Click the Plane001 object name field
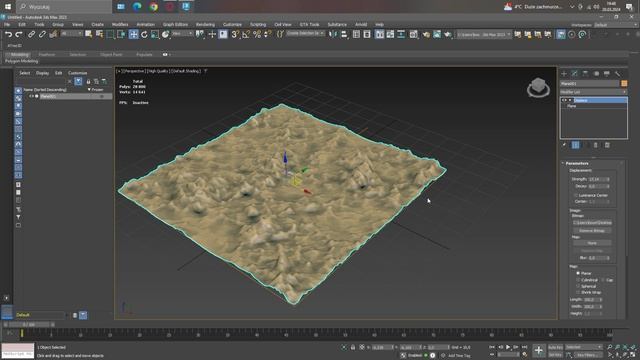640x360 pixels. (x=589, y=84)
